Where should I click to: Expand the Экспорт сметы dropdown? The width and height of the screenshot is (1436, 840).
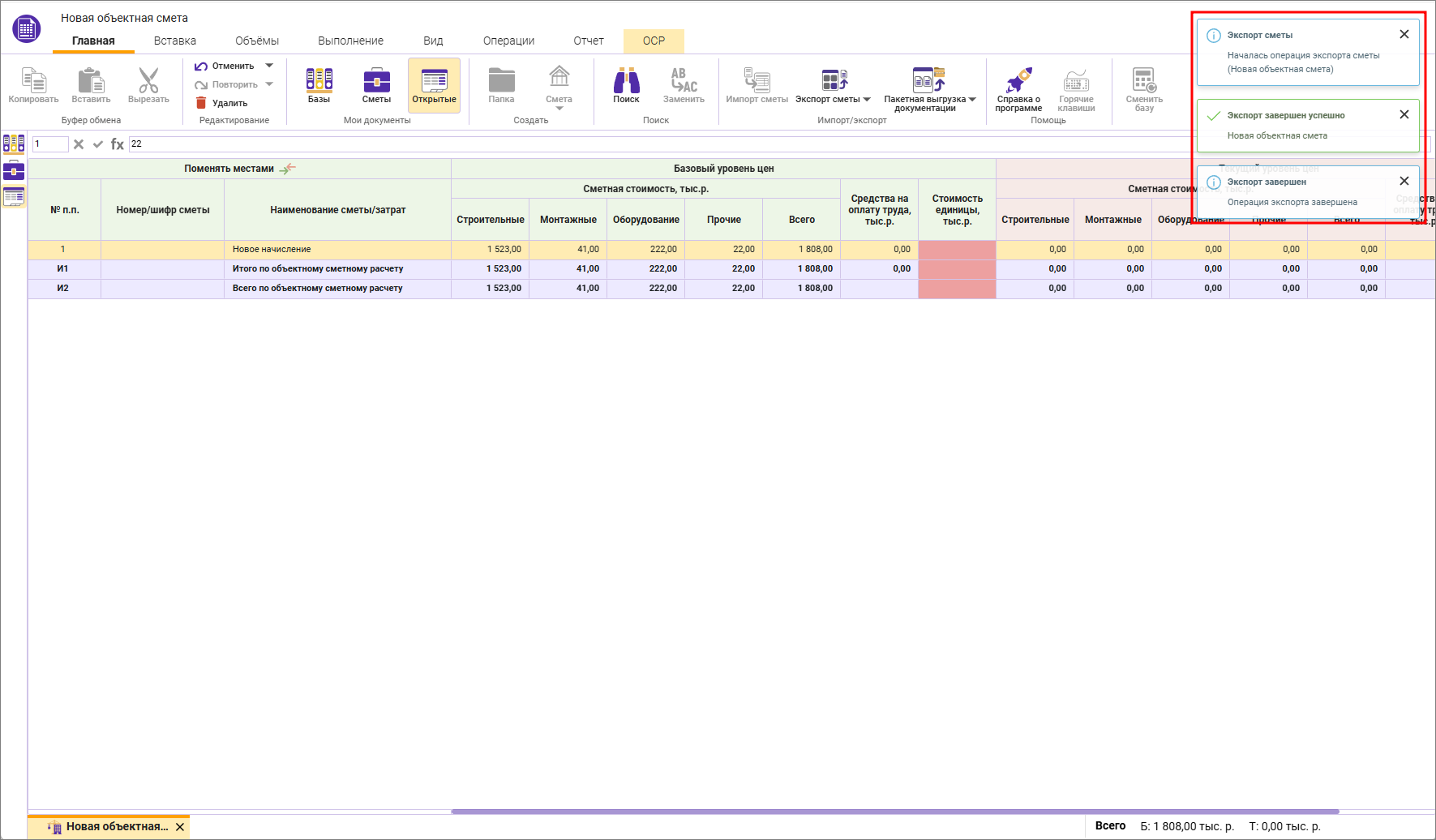pos(867,100)
